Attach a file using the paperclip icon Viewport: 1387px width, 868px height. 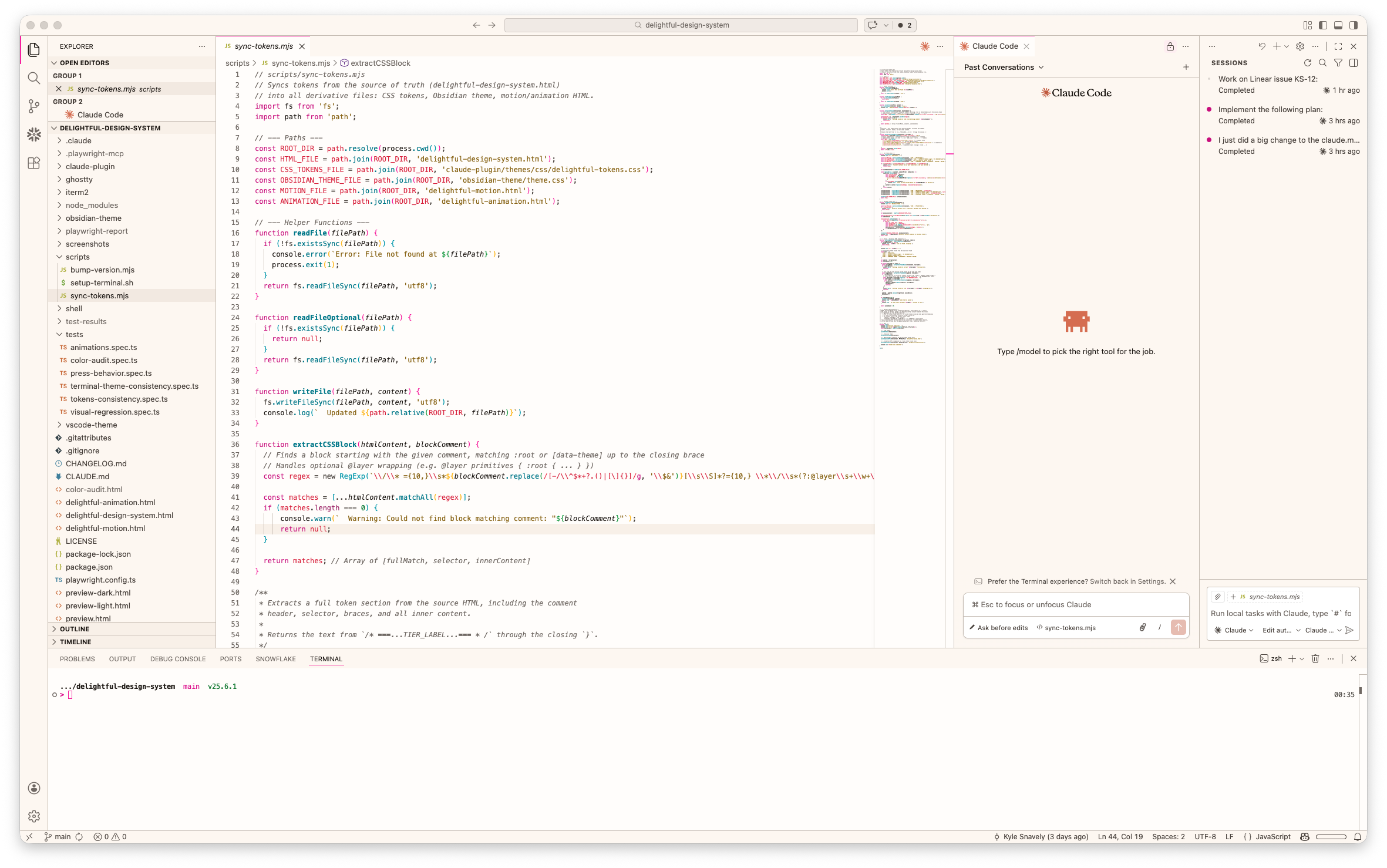click(1142, 627)
